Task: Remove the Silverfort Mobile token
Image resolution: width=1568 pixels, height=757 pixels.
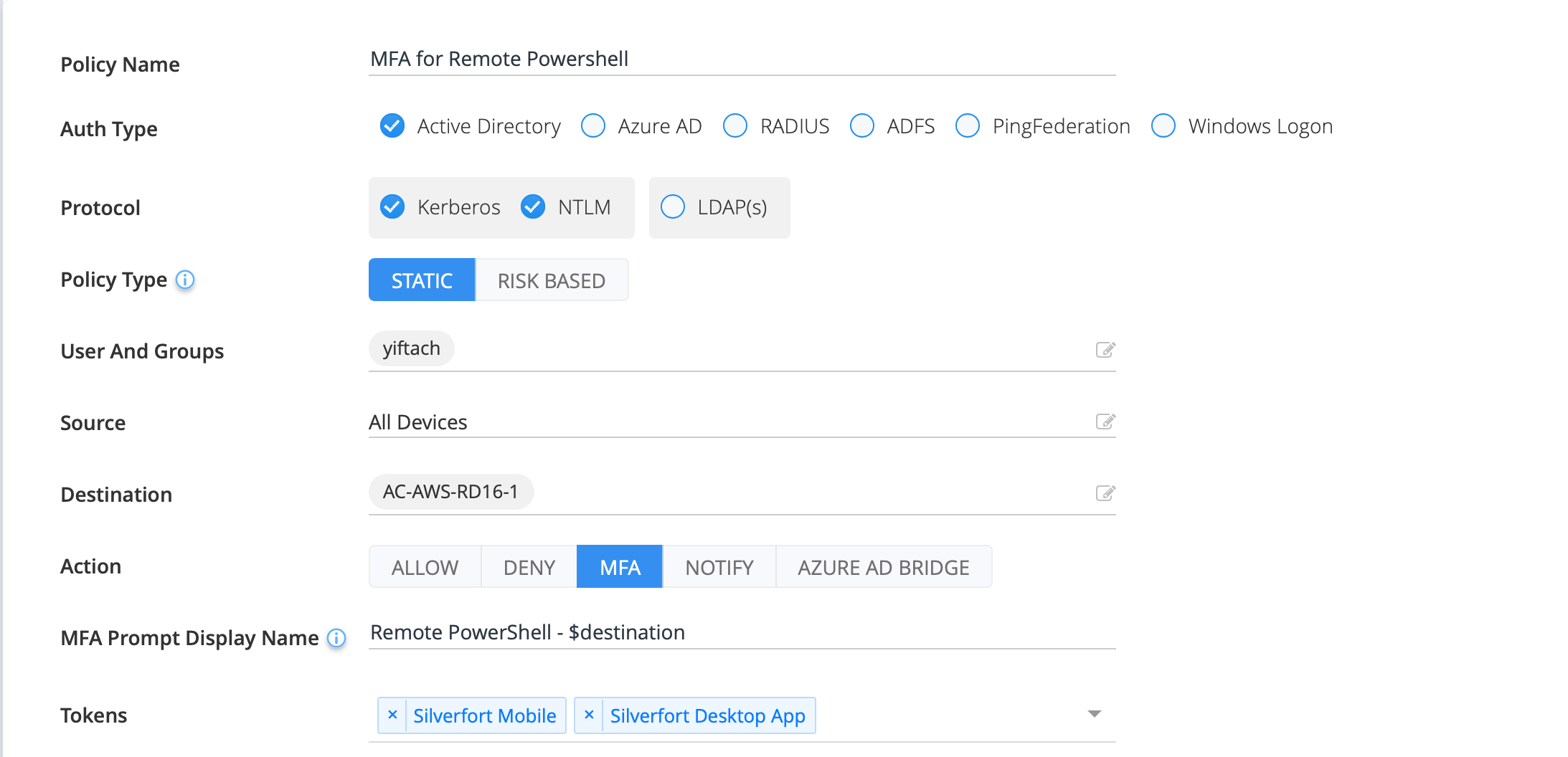Action: [392, 715]
